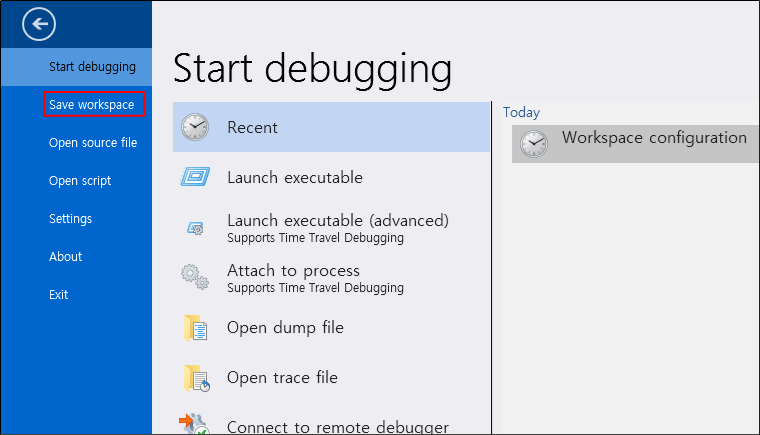
Task: Click the Recent clock icon
Action: 195,128
